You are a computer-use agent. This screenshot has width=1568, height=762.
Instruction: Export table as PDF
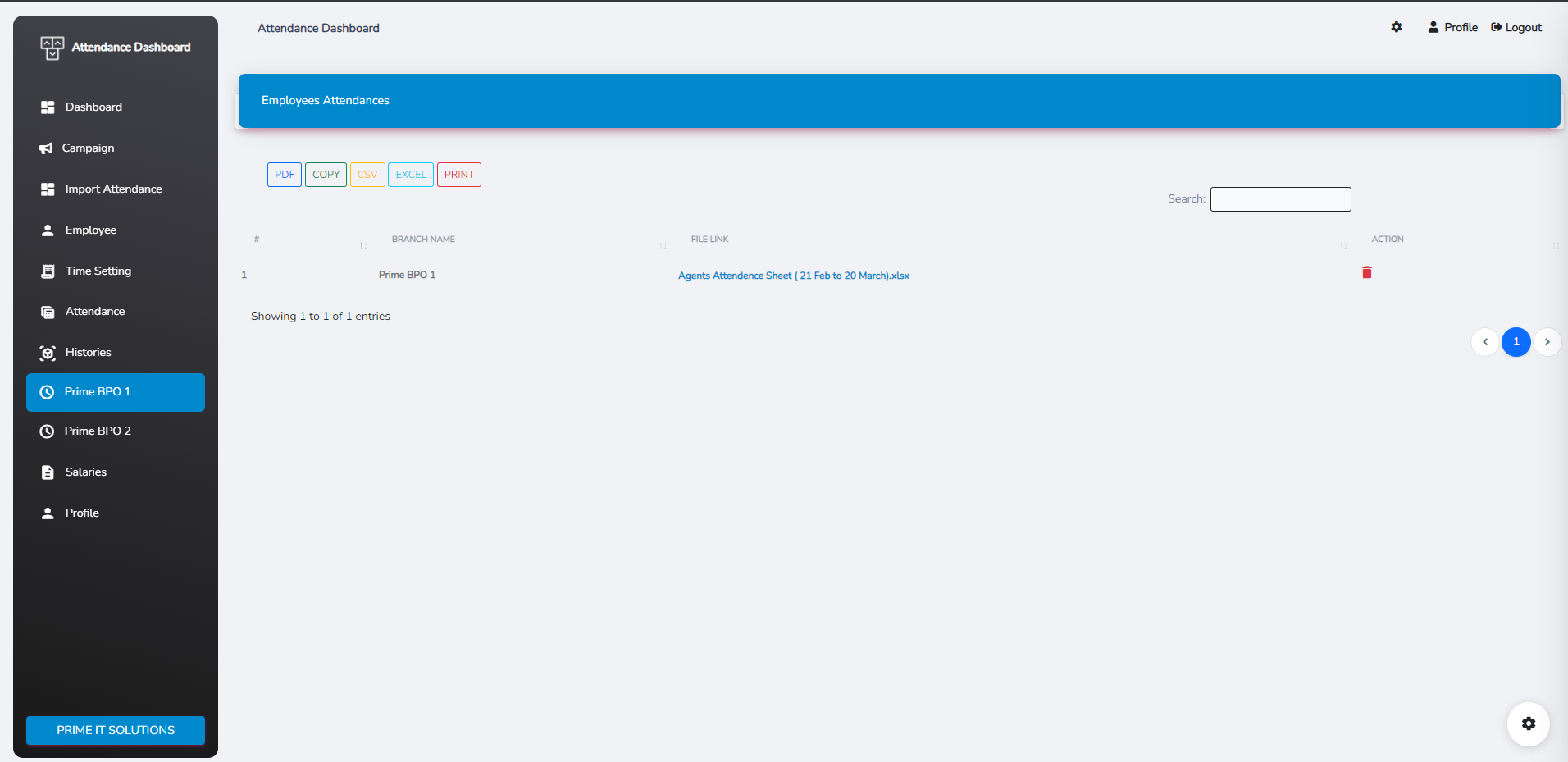coord(285,175)
